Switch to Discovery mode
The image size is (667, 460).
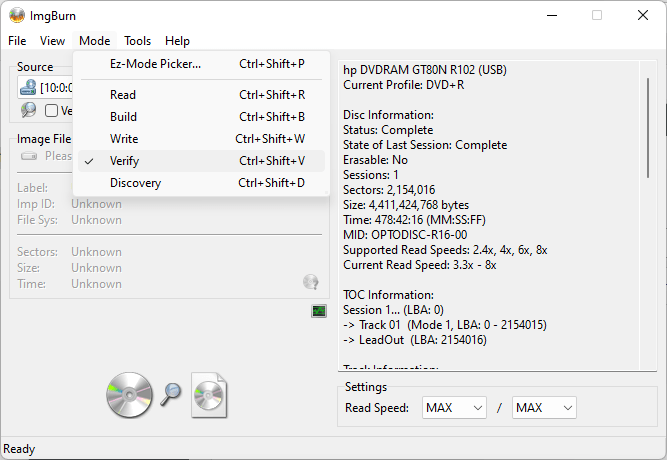pos(135,183)
